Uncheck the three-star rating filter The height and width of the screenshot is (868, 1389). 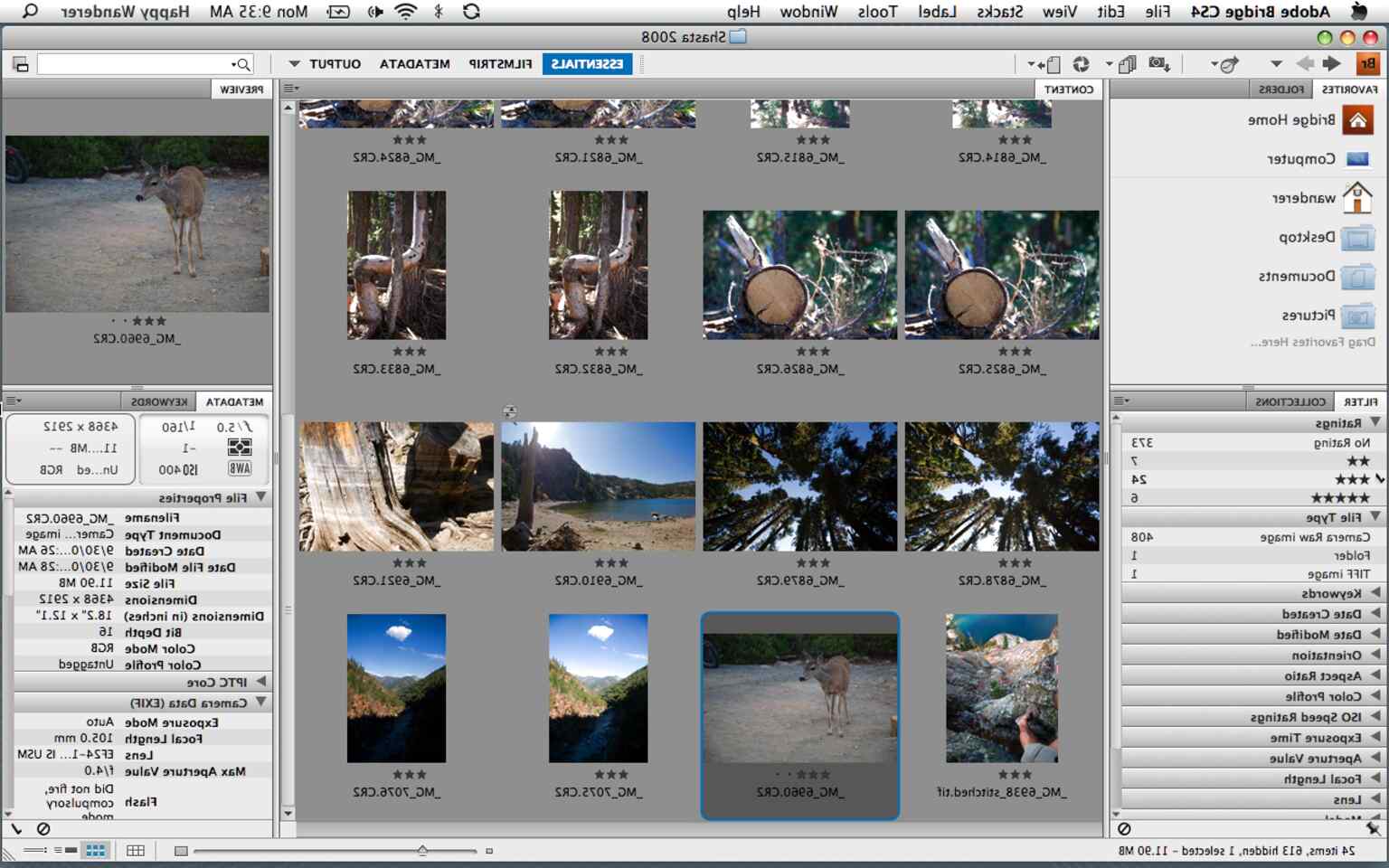1252,479
